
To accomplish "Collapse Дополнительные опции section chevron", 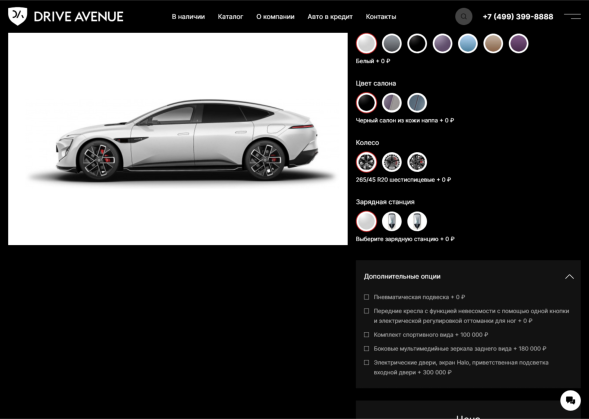I will click(x=569, y=277).
